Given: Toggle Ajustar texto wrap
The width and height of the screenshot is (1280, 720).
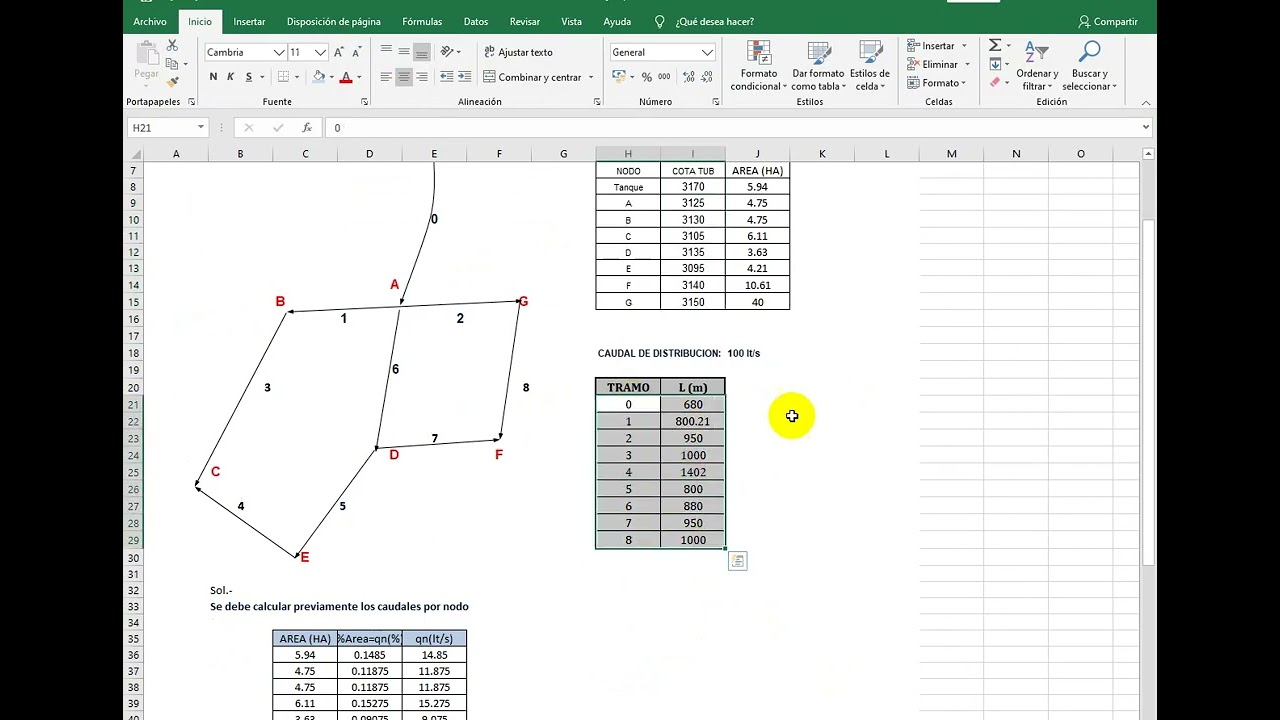Looking at the screenshot, I should point(518,52).
